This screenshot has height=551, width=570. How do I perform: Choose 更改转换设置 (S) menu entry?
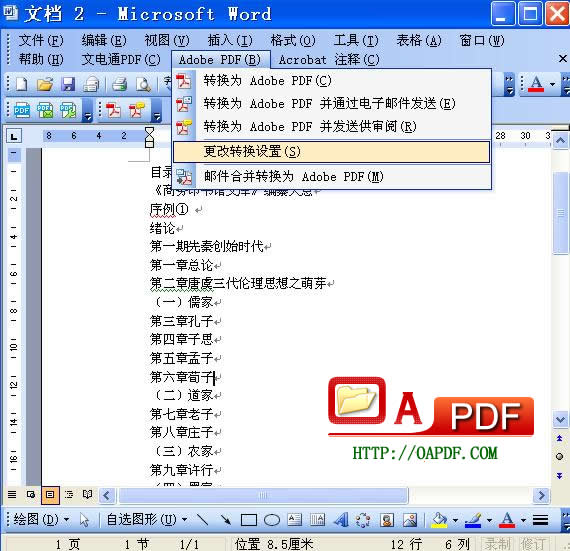click(331, 152)
